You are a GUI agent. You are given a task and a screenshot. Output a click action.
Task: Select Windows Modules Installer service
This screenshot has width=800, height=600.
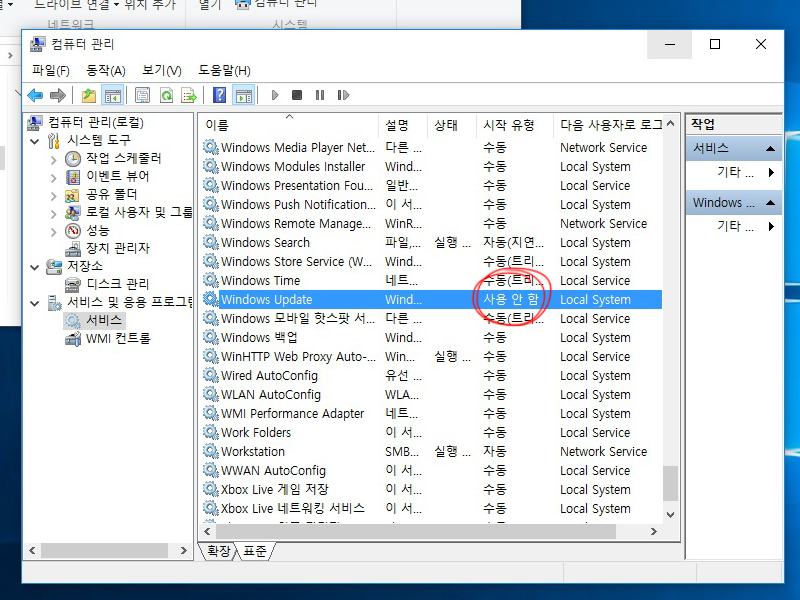[432, 167]
